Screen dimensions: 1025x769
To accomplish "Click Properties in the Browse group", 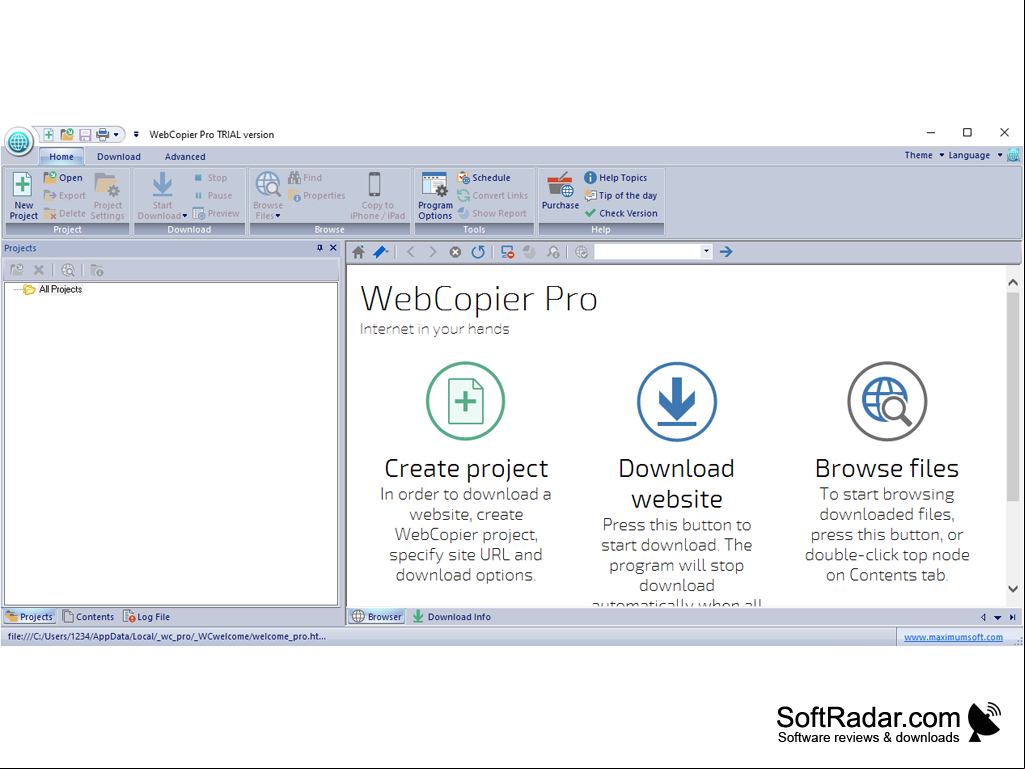I will (x=316, y=195).
